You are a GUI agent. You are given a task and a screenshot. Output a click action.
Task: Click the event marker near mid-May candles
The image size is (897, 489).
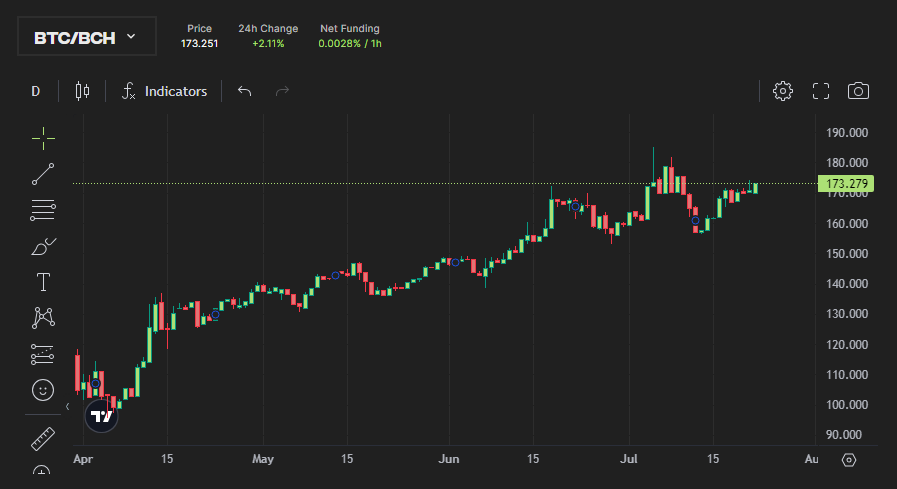(335, 276)
